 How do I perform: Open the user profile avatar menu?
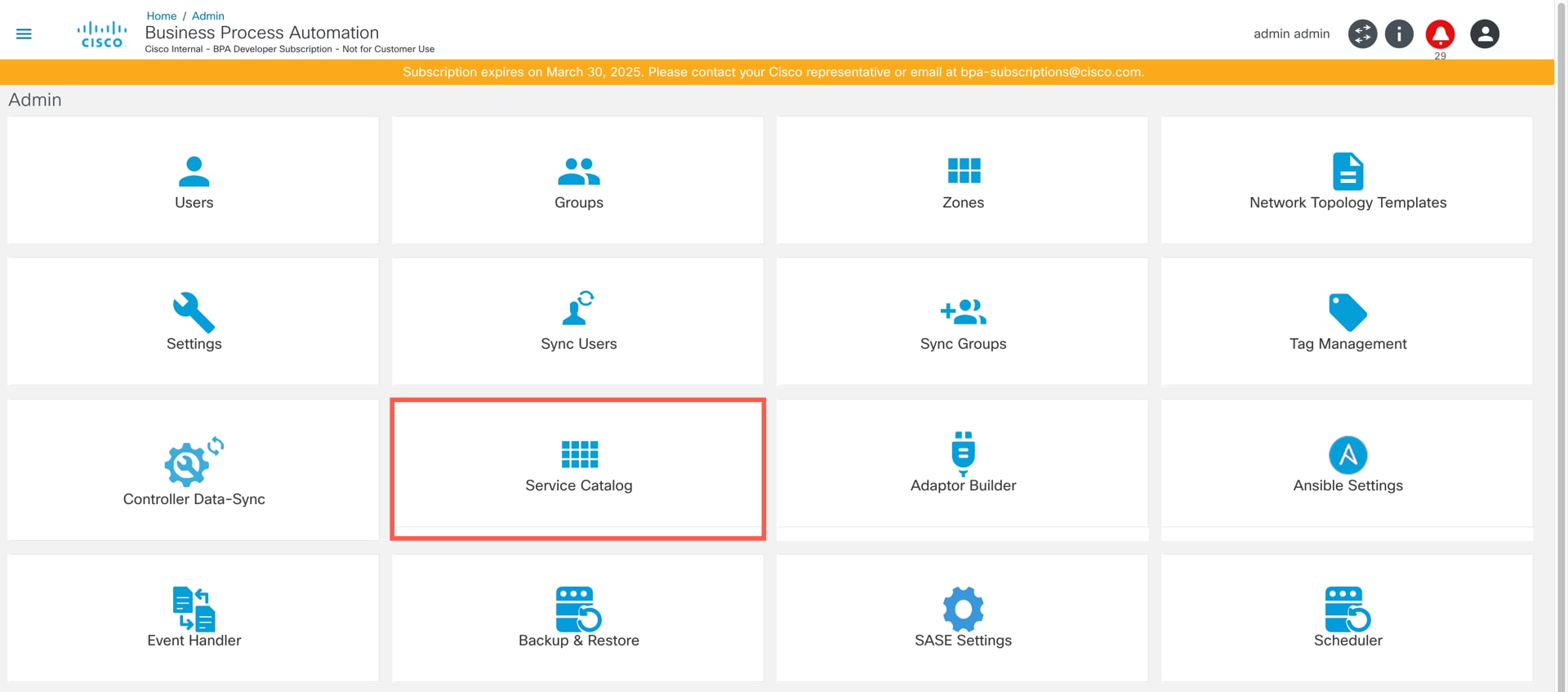pyautogui.click(x=1485, y=33)
